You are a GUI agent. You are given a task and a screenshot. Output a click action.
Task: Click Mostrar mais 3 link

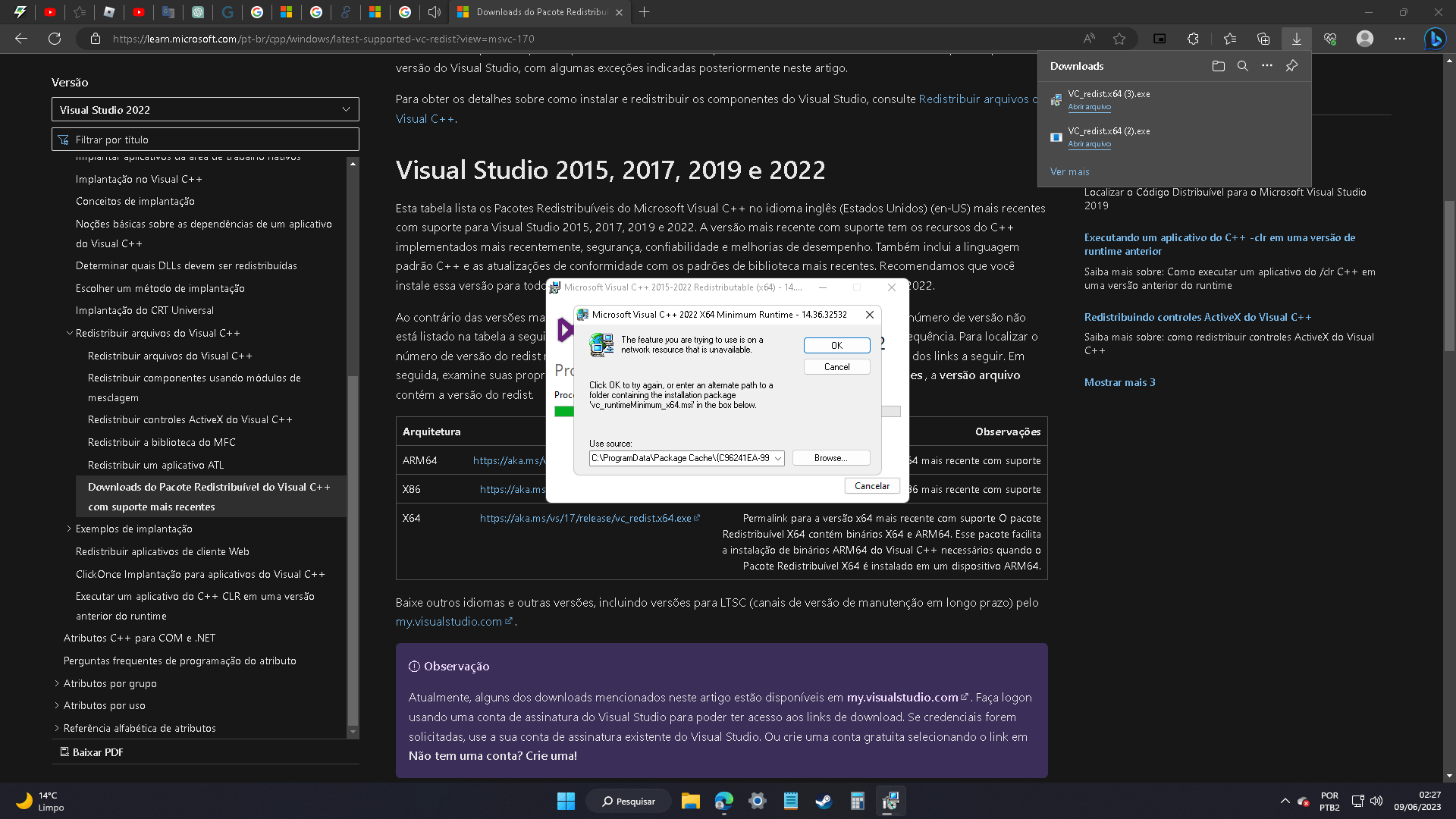click(1119, 382)
